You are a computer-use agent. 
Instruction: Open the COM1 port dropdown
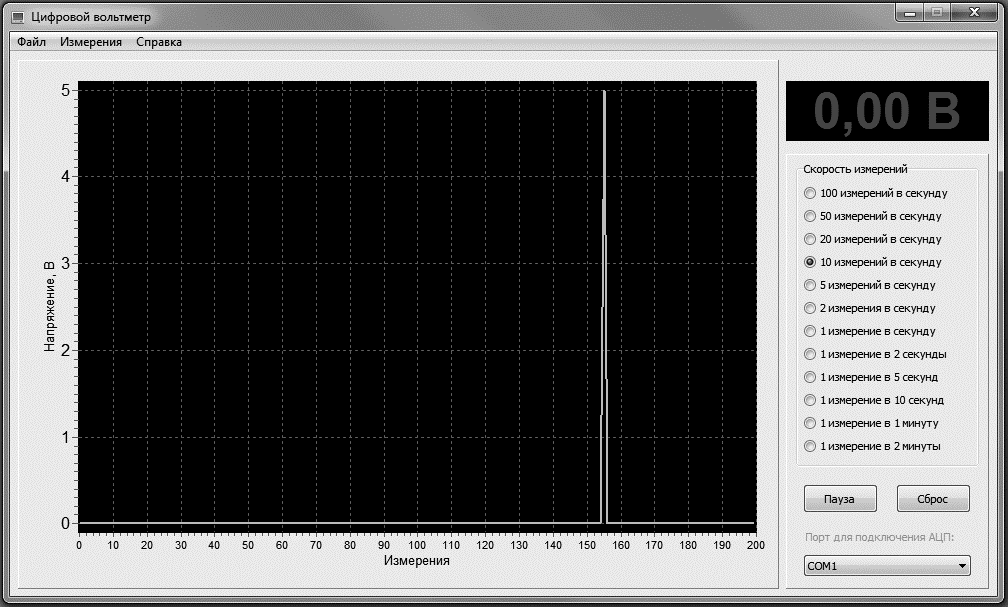click(x=887, y=566)
